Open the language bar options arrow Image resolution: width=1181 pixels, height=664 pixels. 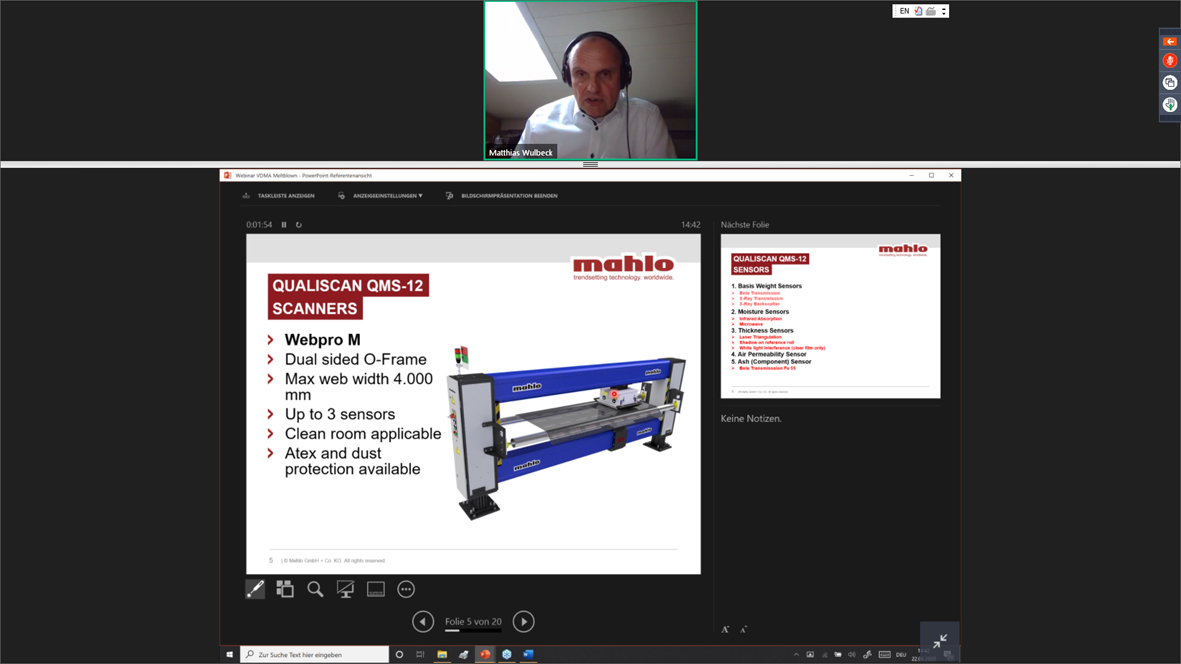click(944, 11)
